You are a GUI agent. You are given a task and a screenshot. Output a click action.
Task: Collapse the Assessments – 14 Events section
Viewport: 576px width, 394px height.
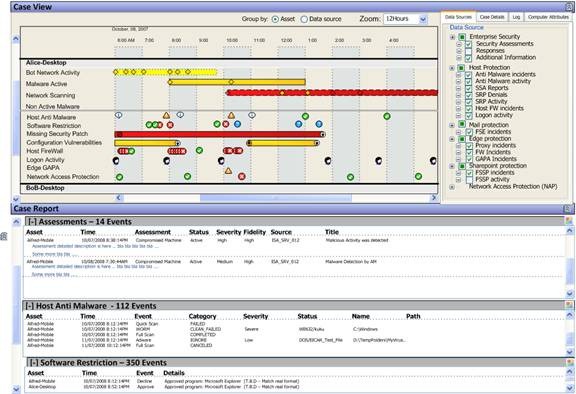tap(32, 222)
